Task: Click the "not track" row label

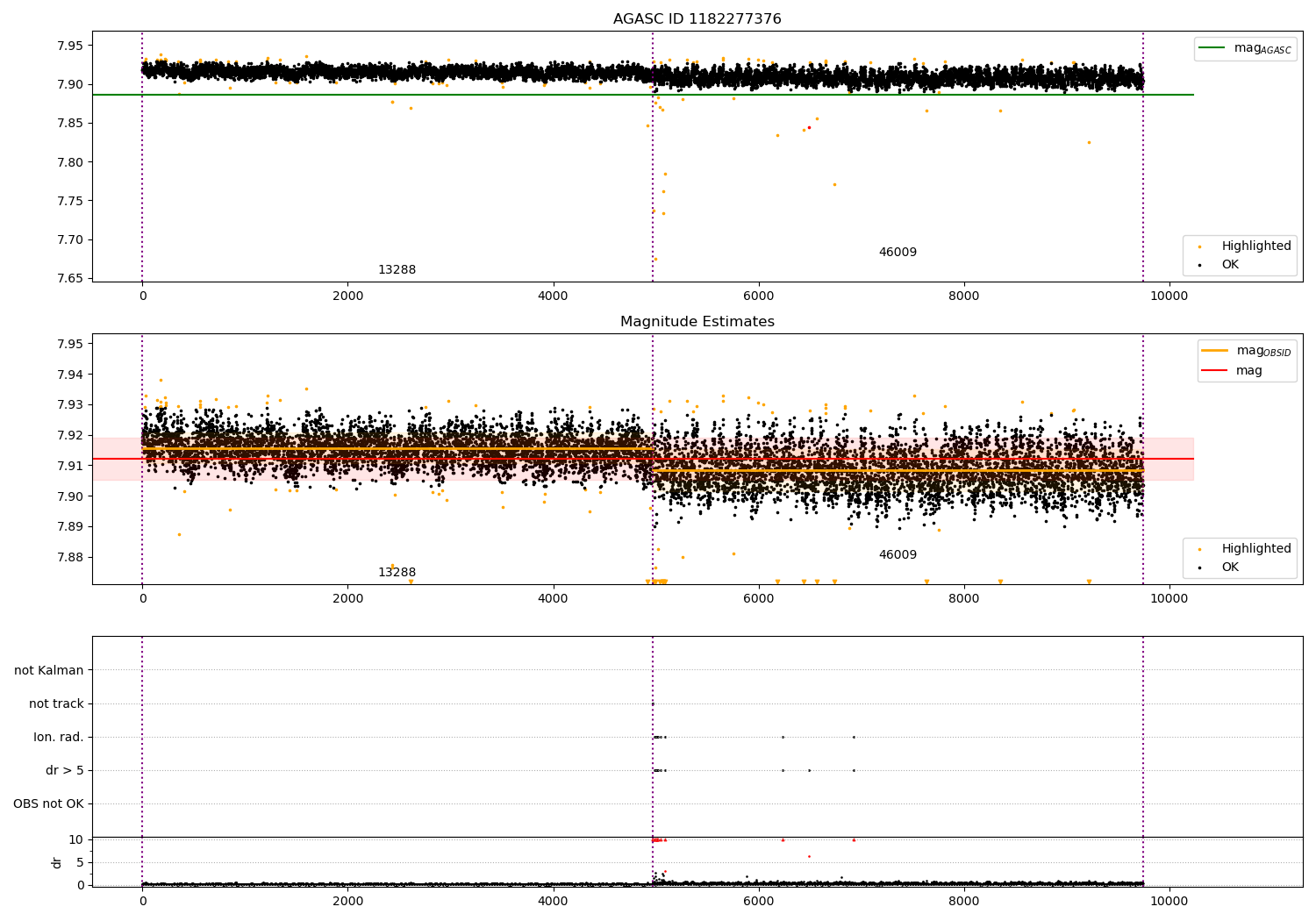Action: pyautogui.click(x=56, y=704)
